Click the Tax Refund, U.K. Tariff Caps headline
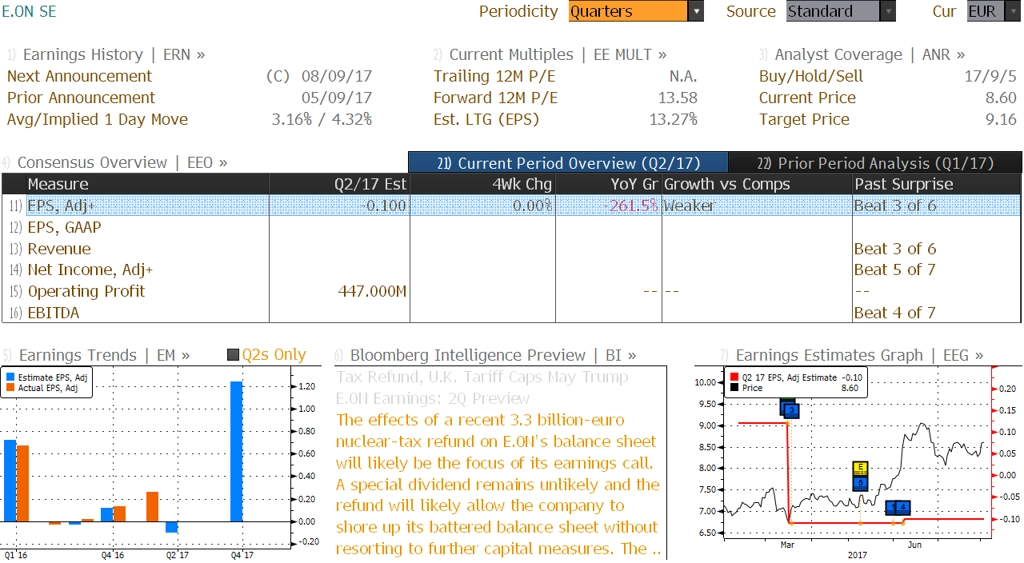Screen dimensions: 1024x563 482,387
